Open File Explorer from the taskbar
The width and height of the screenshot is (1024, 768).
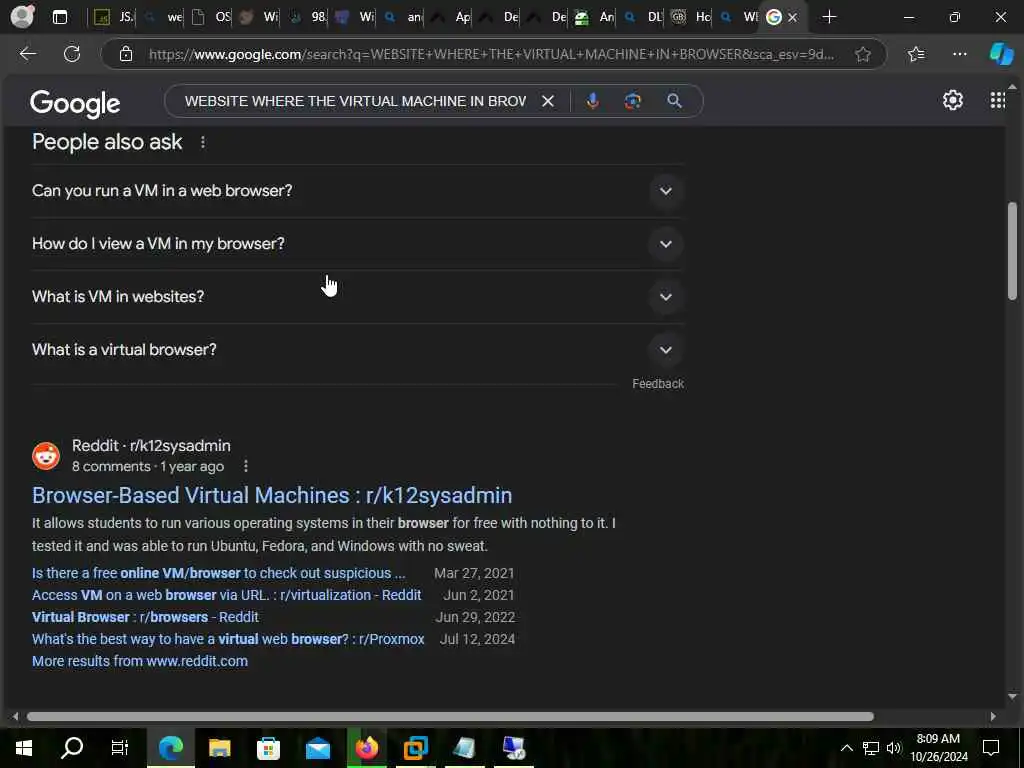point(219,748)
